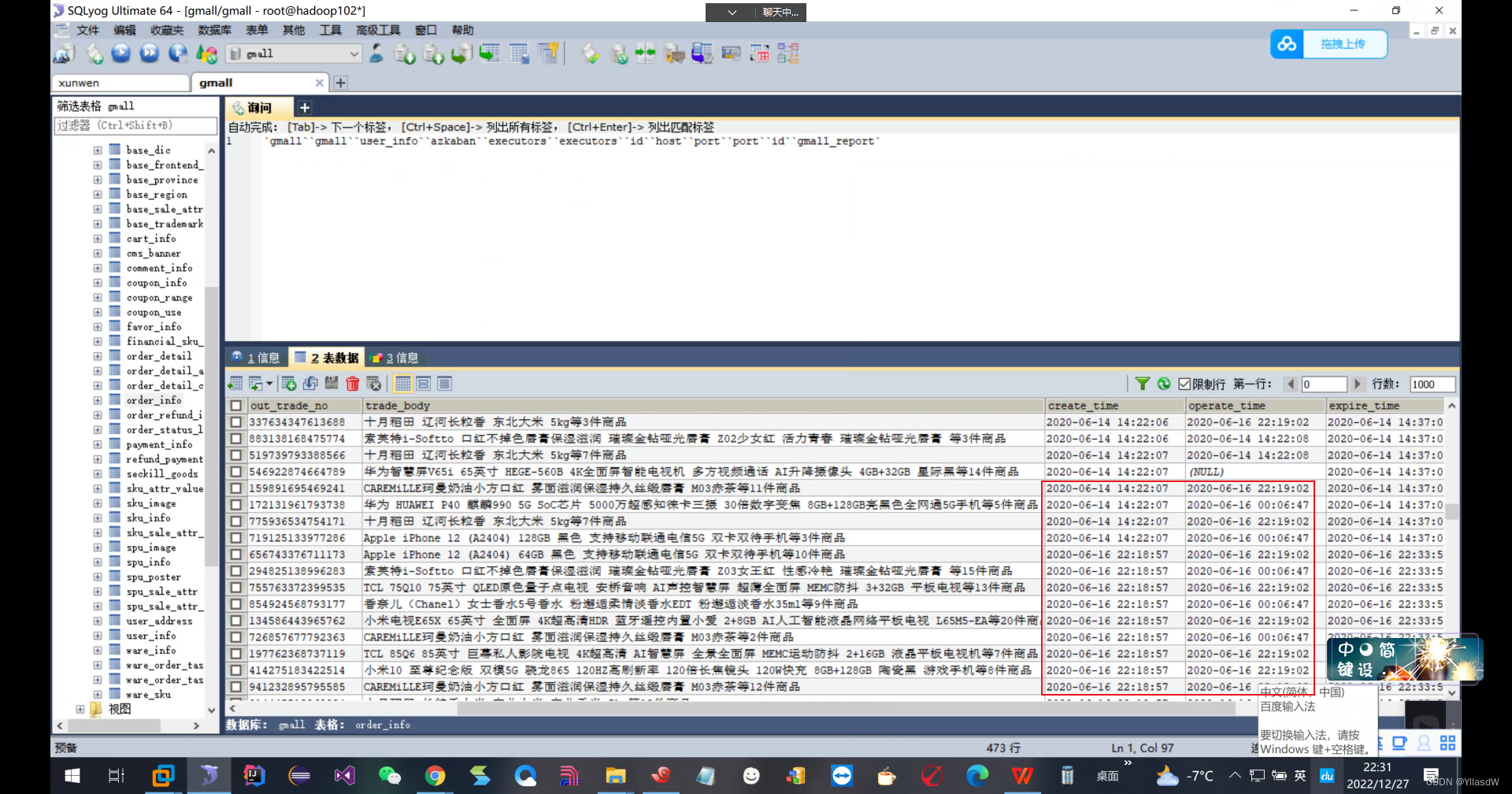Expand the user_info table node
The height and width of the screenshot is (794, 1512).
(98, 636)
